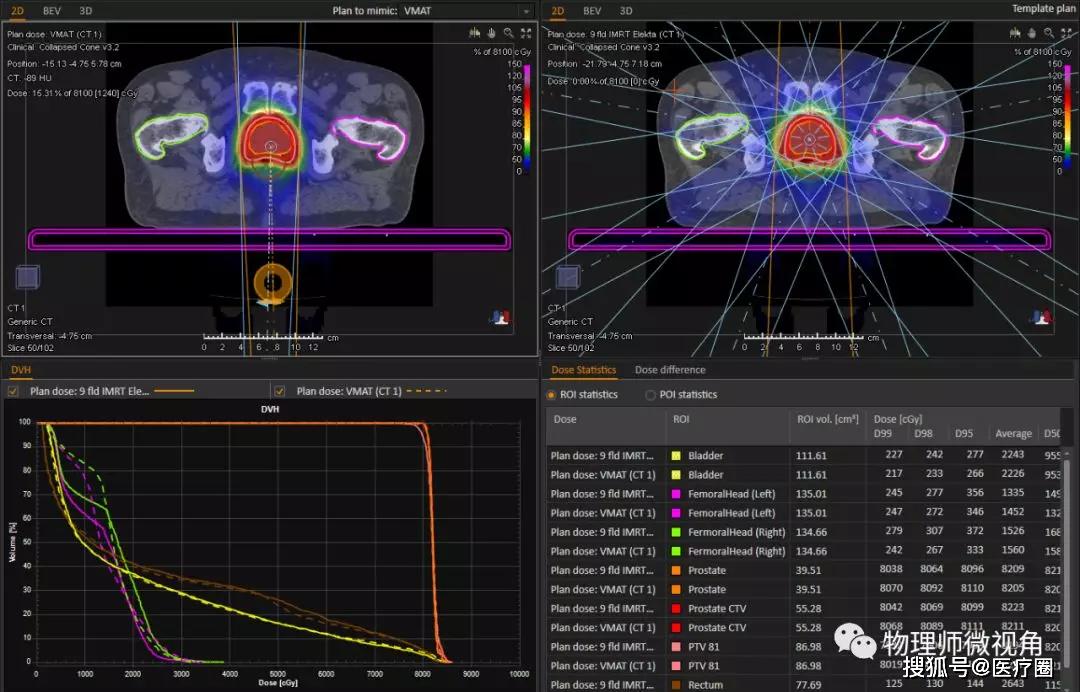Switch to the Dose difference tab
The image size is (1080, 692).
point(670,370)
